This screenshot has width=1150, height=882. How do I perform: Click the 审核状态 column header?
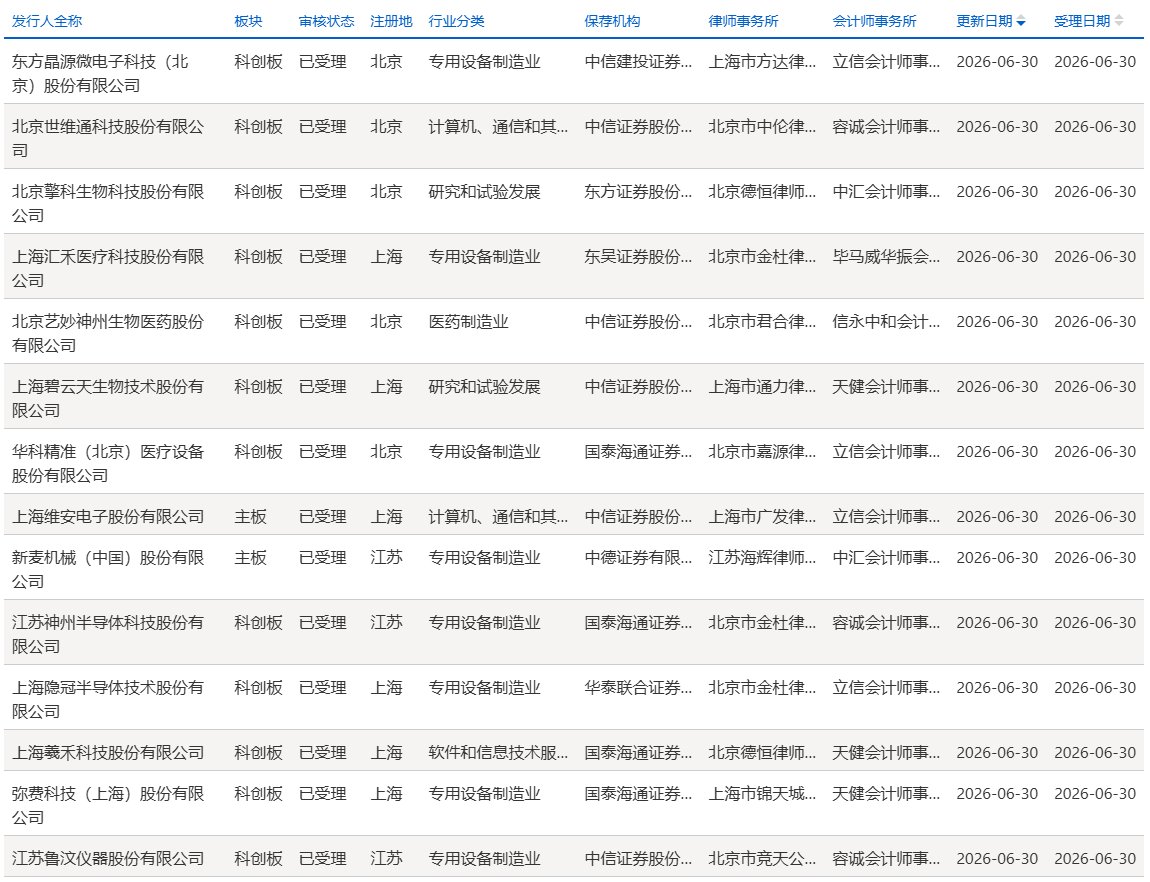pos(326,21)
